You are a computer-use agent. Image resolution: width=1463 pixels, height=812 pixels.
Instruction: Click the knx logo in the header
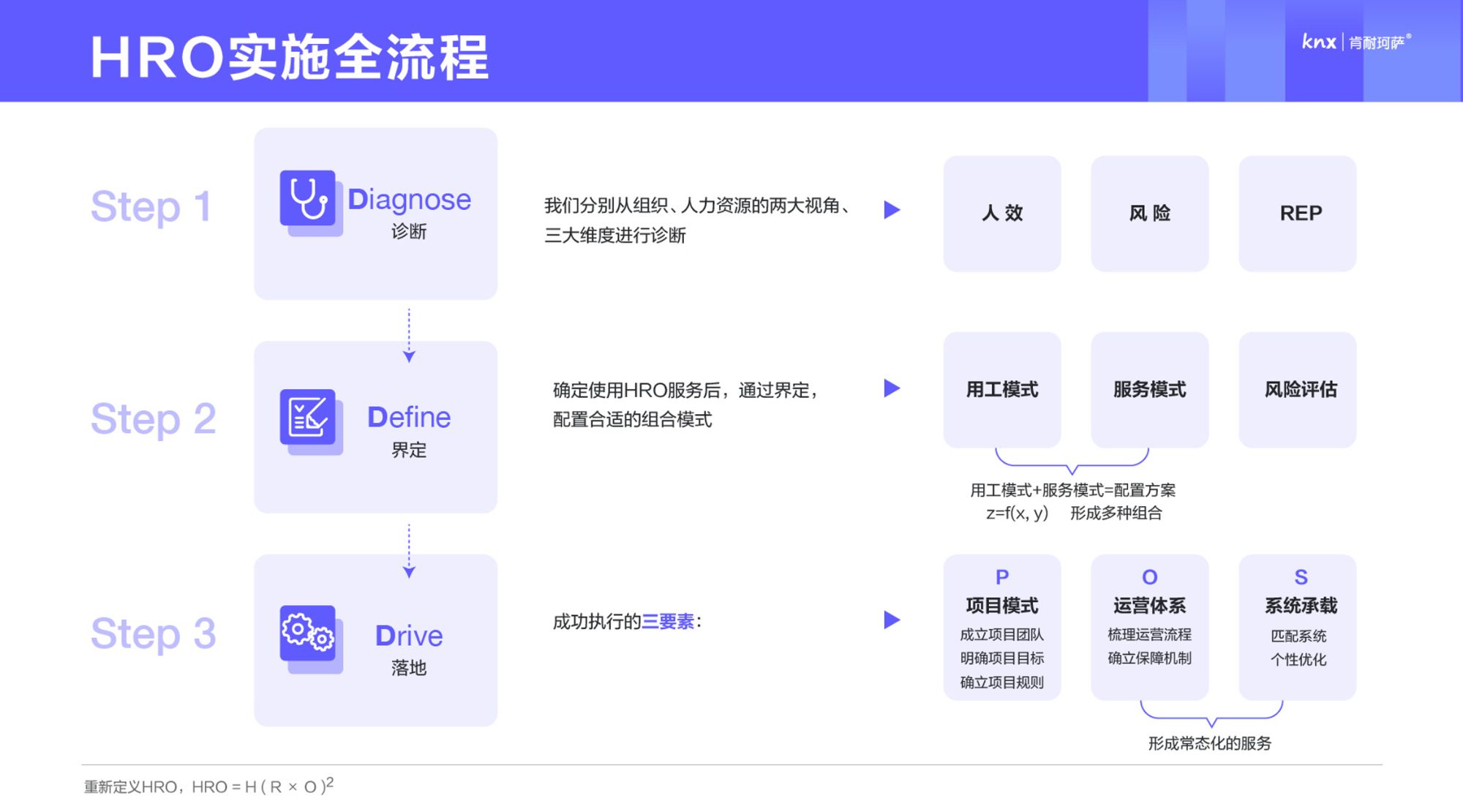click(1318, 42)
